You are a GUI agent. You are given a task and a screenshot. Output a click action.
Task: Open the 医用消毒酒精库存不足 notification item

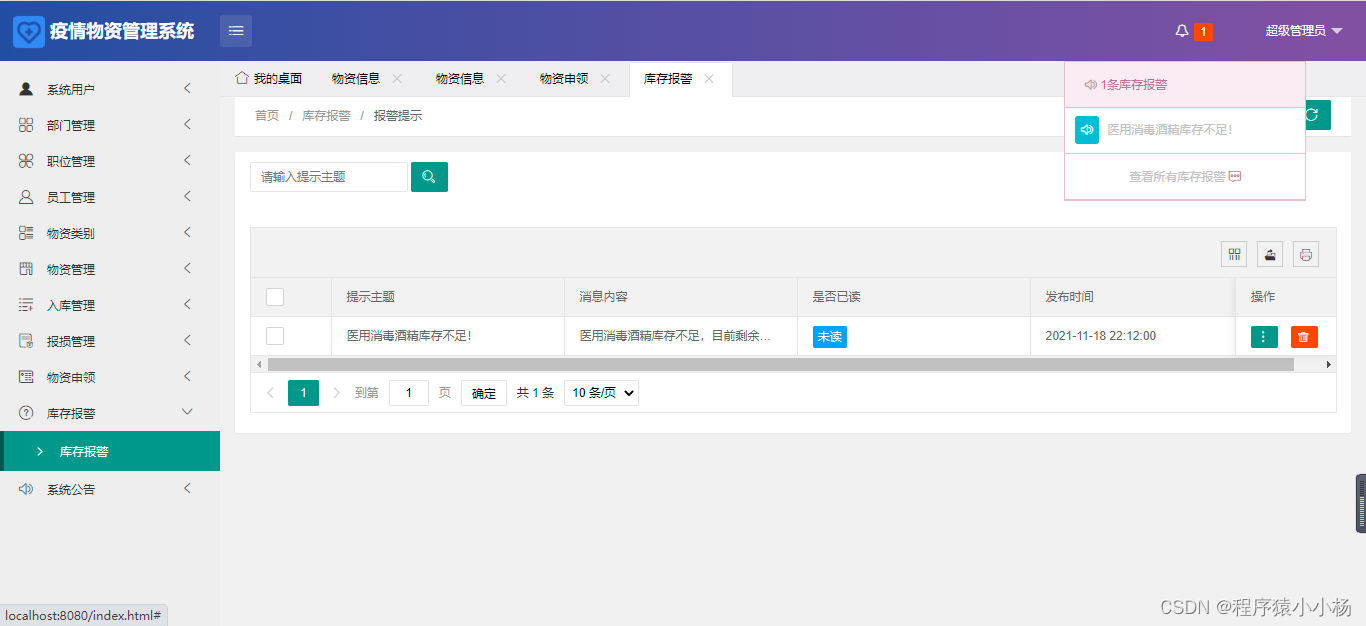(1185, 130)
